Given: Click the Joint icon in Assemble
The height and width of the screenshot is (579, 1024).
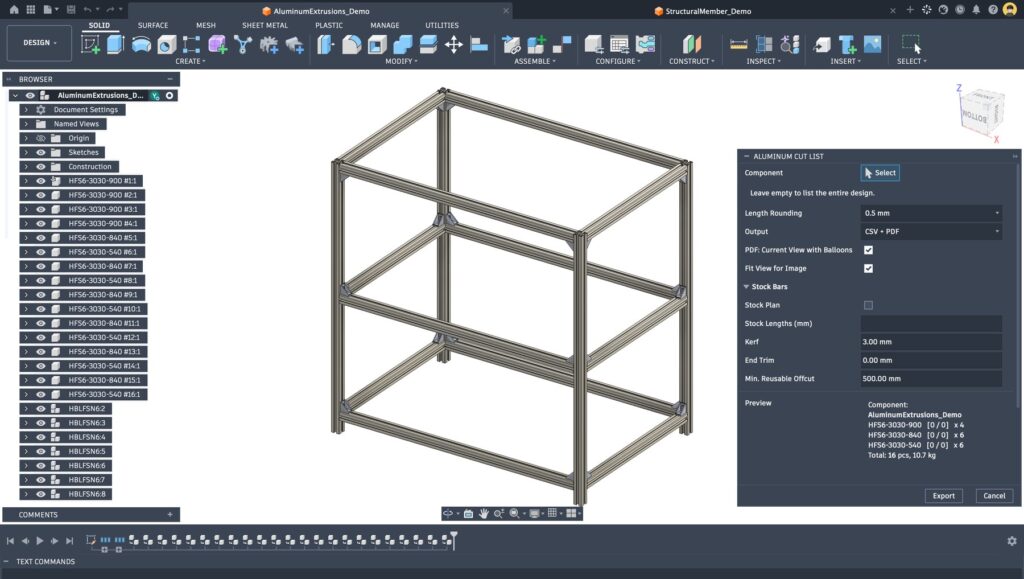Looking at the screenshot, I should click(511, 44).
